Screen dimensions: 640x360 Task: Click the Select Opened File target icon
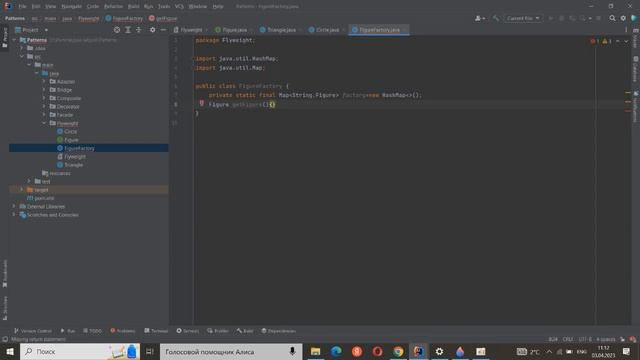click(x=117, y=30)
